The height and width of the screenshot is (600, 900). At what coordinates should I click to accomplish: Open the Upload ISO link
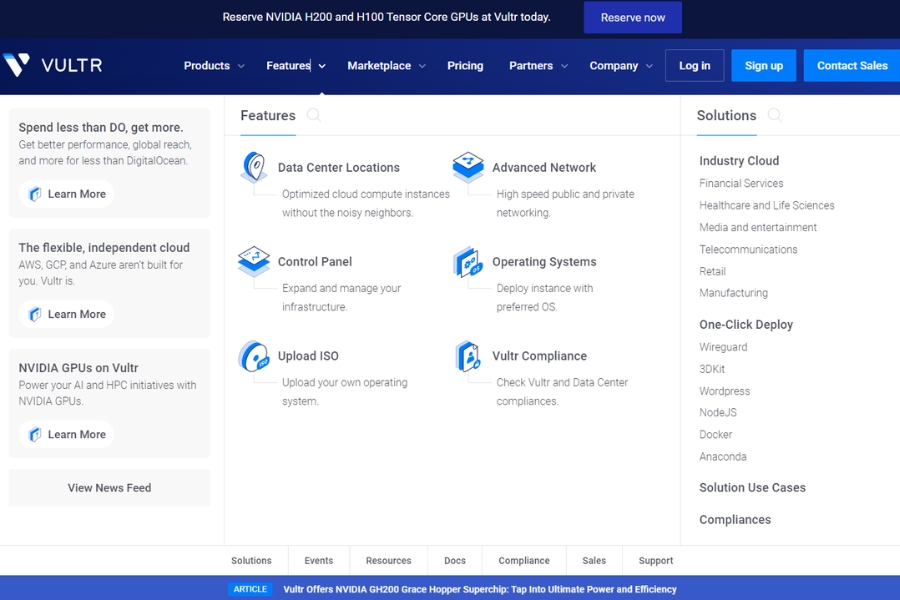tap(308, 355)
